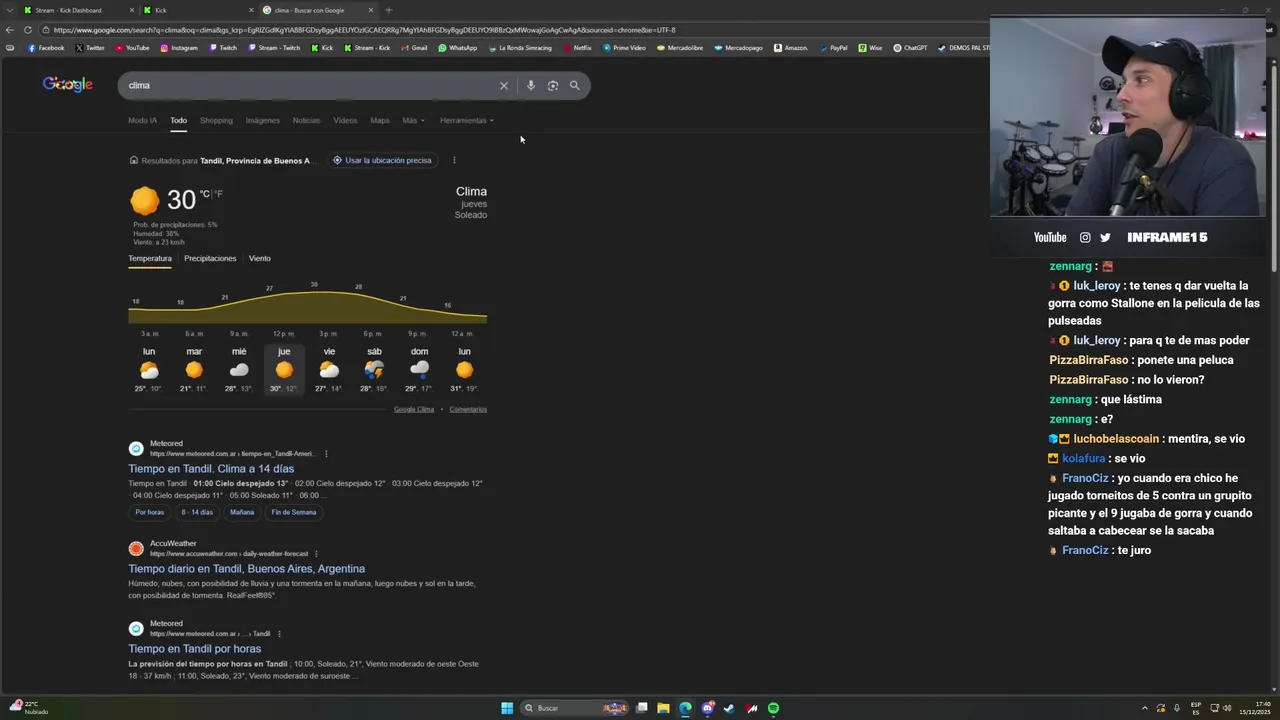Open the PayPal bookmark
Screen dimensions: 1280x720
click(x=833, y=48)
